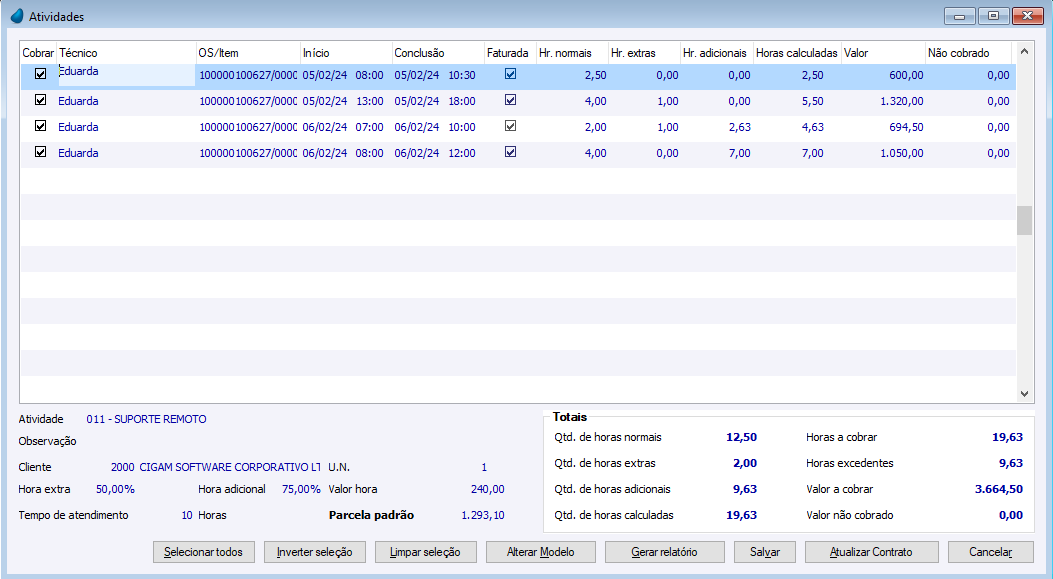Toggle Faturada checkbox on the 1.050,00 row
The width and height of the screenshot is (1053, 579).
coord(511,153)
